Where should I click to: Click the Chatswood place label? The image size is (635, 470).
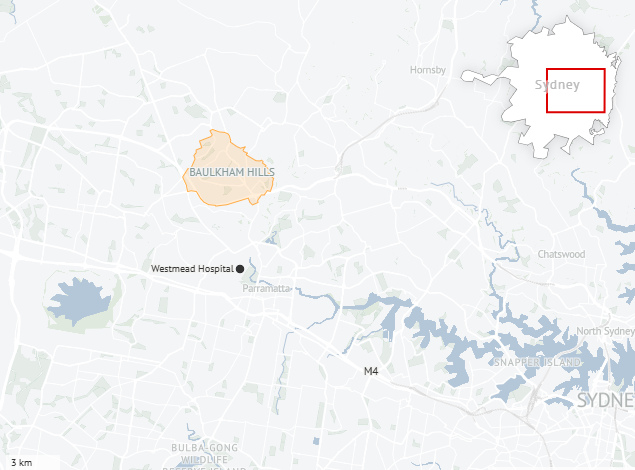coord(561,254)
